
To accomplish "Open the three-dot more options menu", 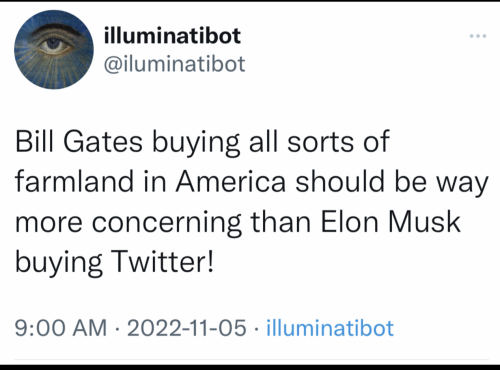I will 478,36.
